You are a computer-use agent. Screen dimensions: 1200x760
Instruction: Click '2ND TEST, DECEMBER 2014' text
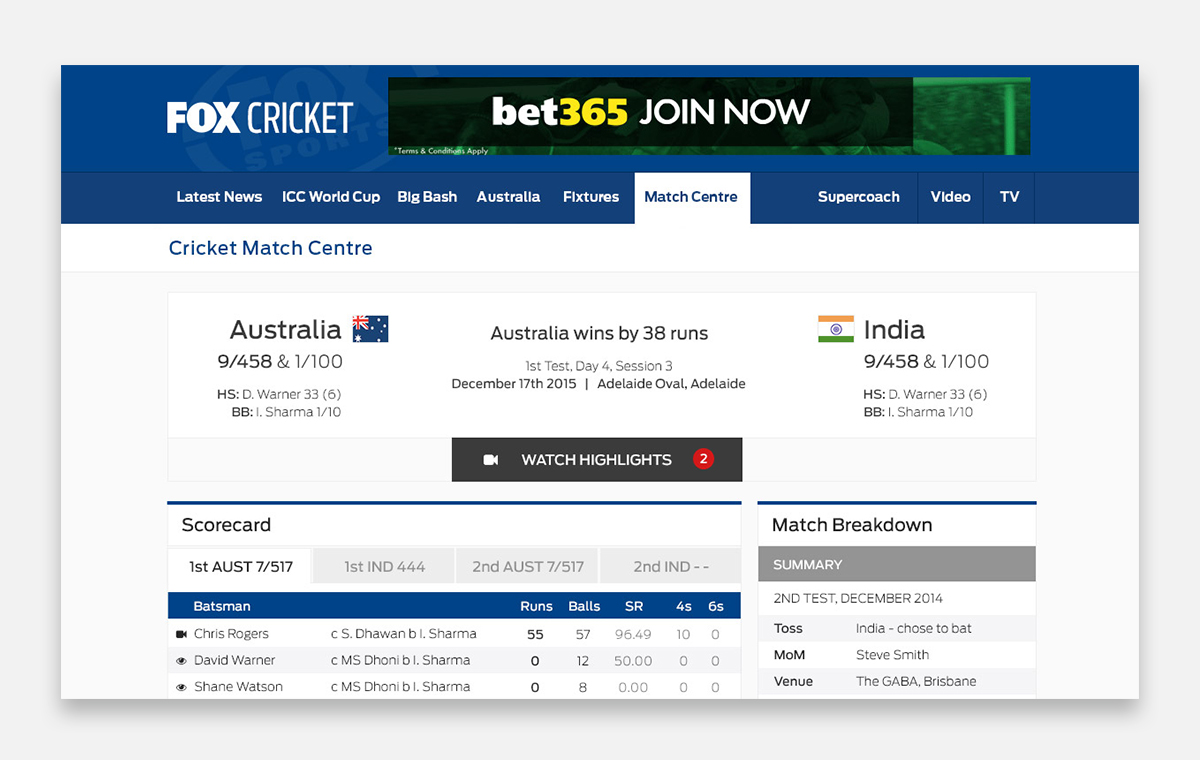point(858,598)
